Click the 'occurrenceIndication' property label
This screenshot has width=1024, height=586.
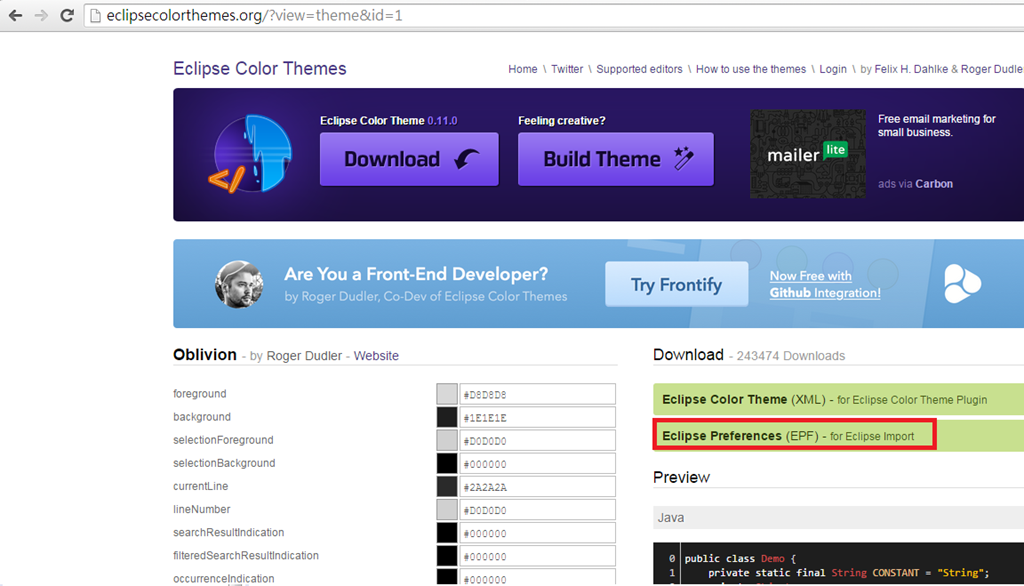click(x=223, y=579)
